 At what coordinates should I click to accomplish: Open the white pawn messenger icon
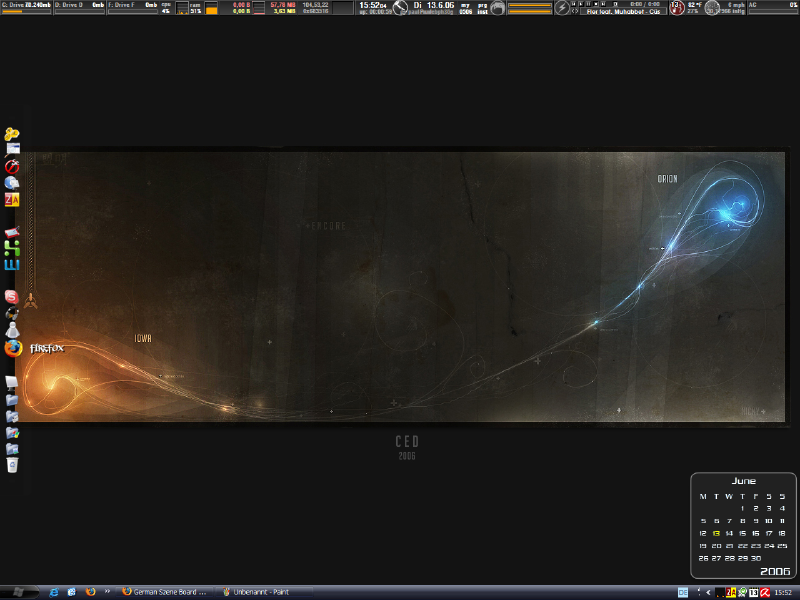(12, 330)
